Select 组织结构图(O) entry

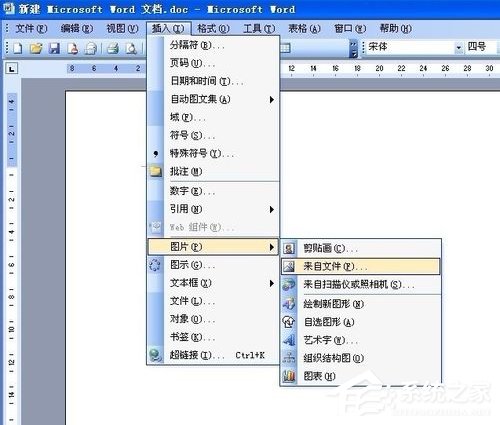pos(361,358)
